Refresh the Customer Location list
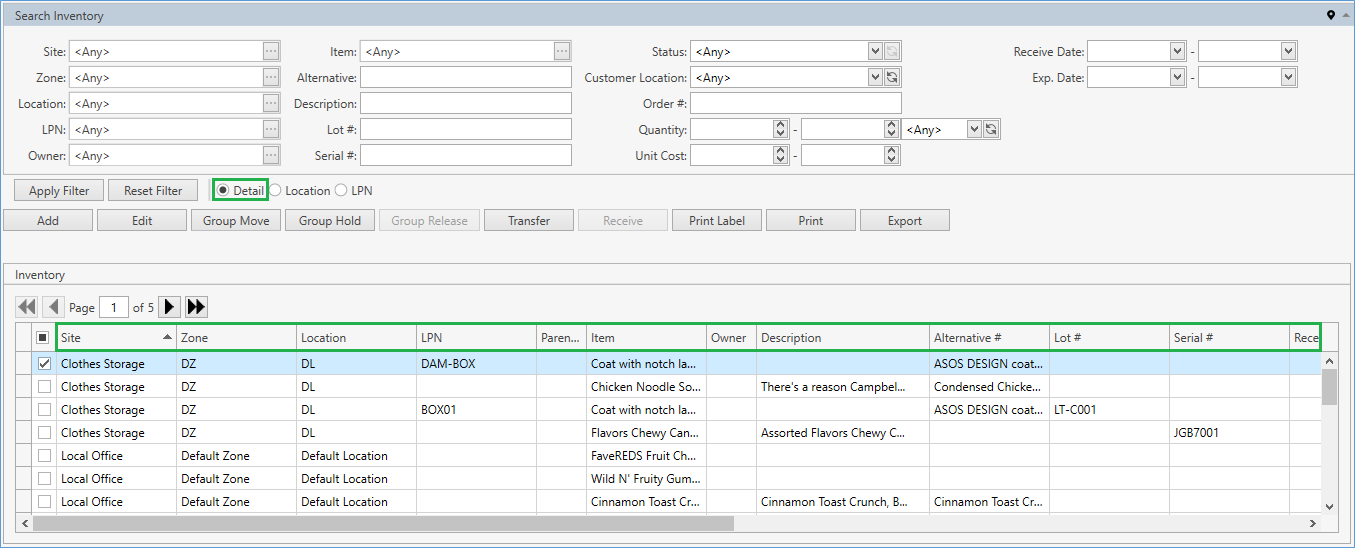The width and height of the screenshot is (1355, 548). [892, 78]
